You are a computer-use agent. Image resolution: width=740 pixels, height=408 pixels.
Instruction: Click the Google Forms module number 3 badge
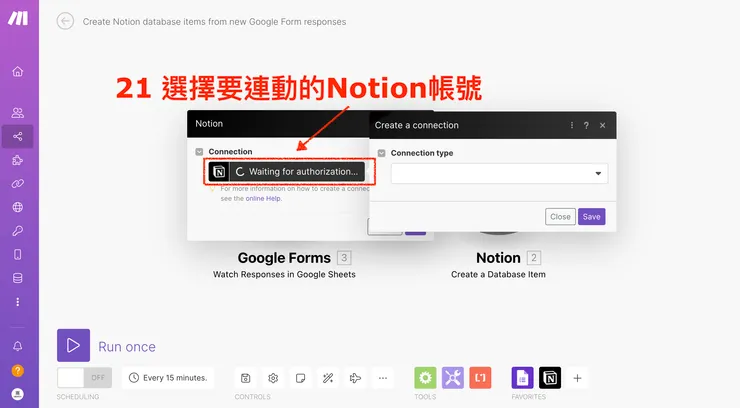(x=344, y=258)
